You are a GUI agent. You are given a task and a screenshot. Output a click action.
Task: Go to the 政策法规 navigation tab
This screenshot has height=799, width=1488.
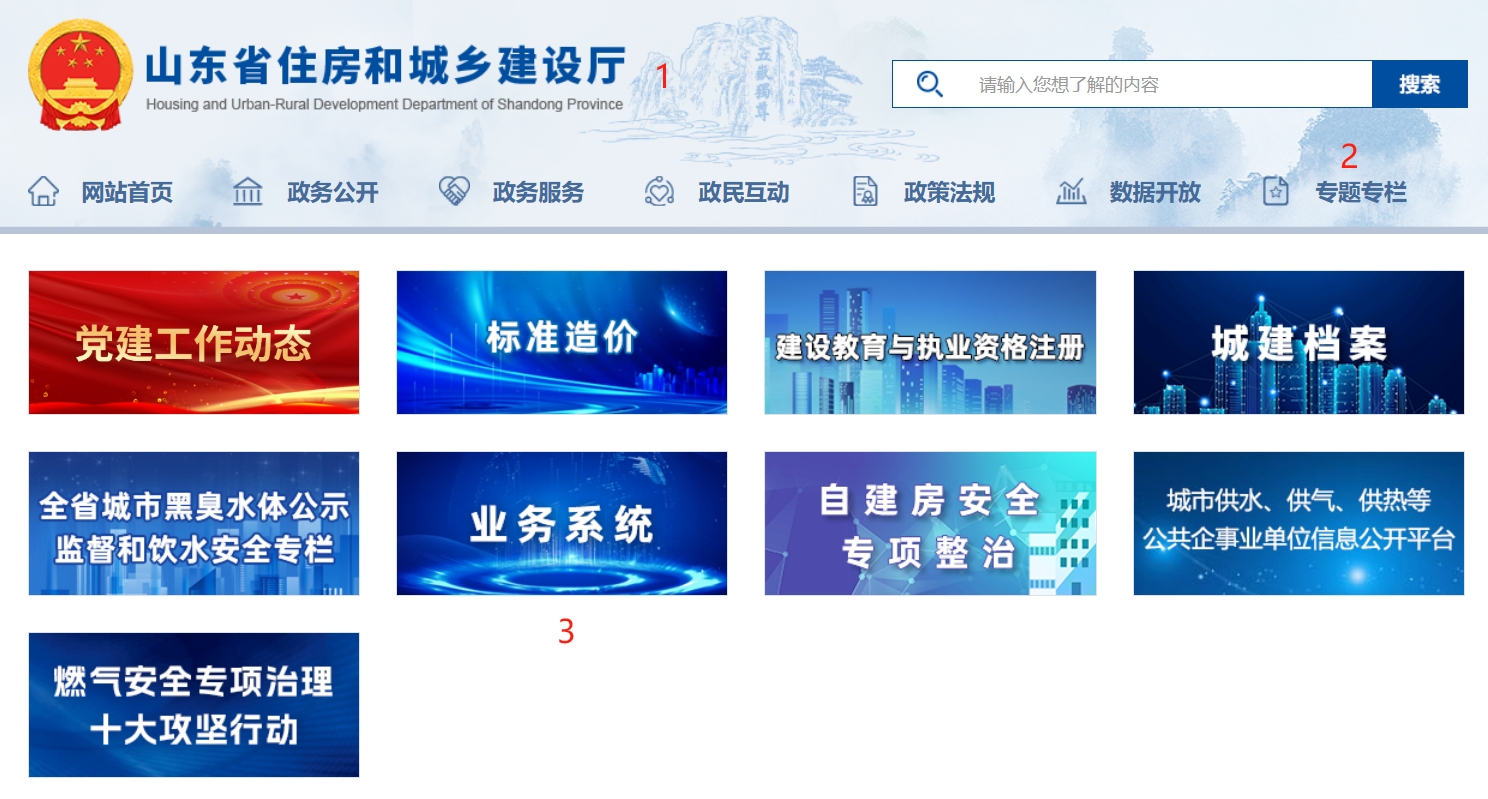point(949,192)
